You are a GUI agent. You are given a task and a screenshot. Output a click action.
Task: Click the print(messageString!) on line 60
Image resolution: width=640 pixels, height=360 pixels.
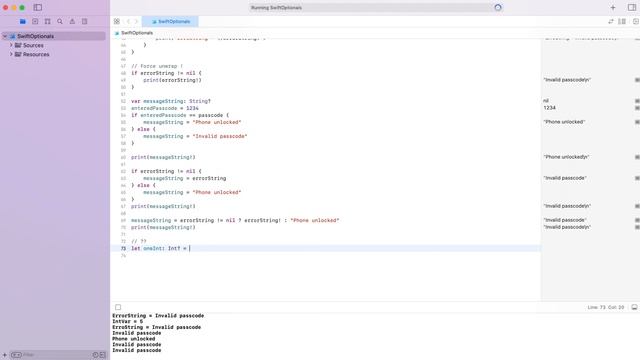163,157
